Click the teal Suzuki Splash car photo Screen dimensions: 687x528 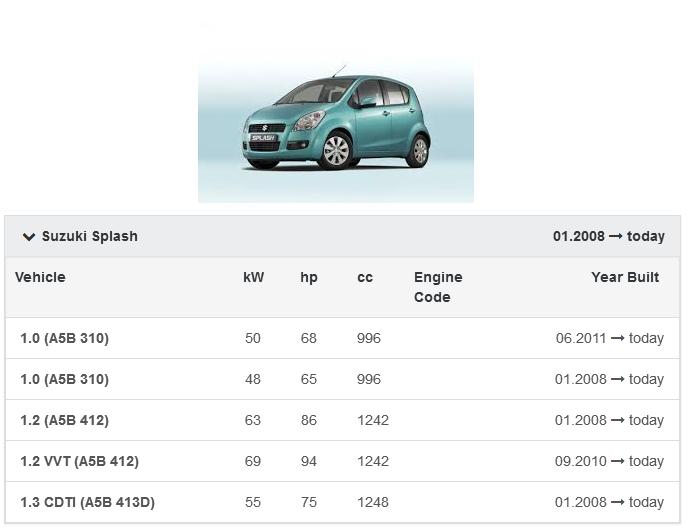(336, 126)
